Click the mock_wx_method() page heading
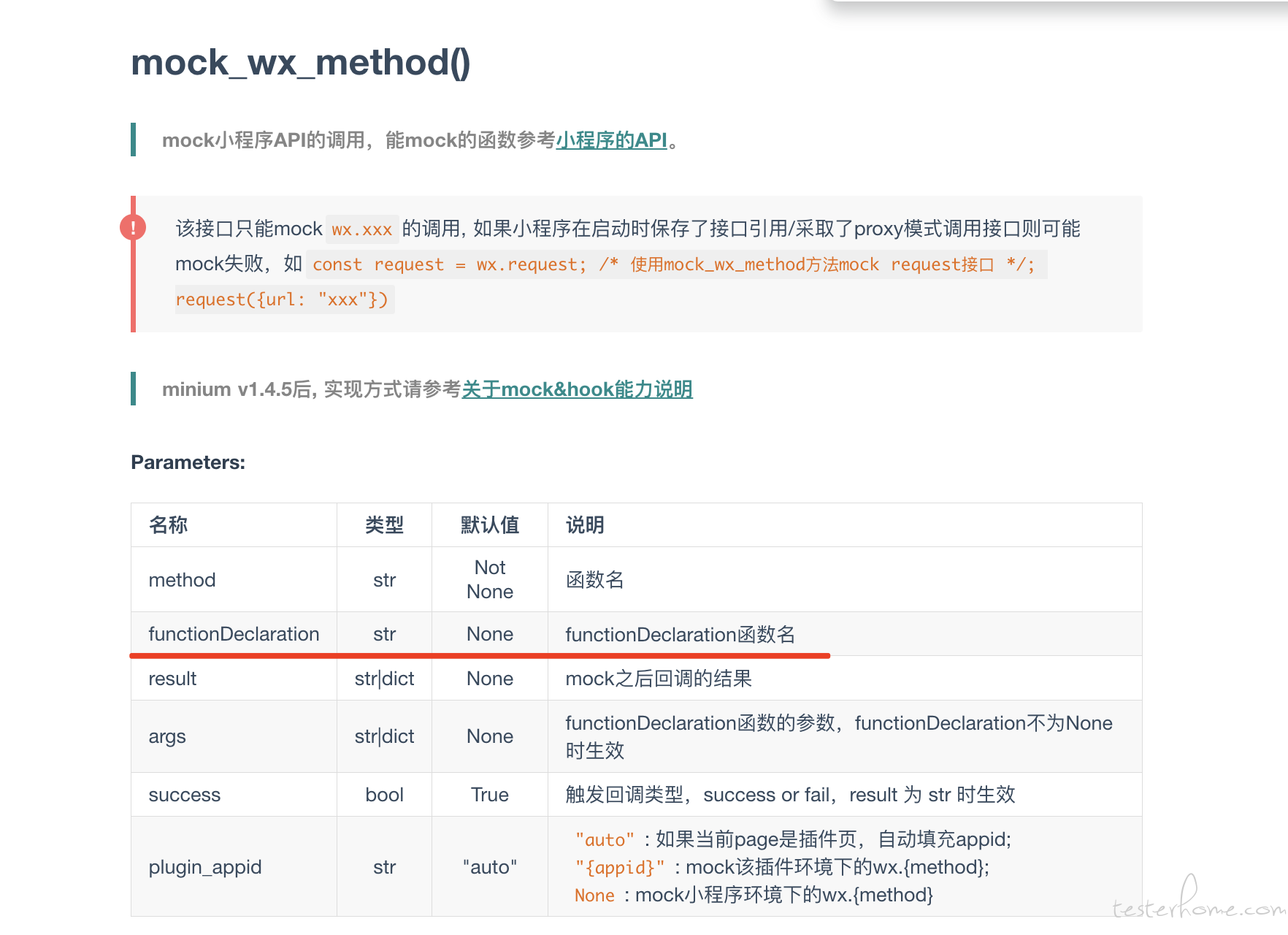The width and height of the screenshot is (1288, 935). [x=300, y=63]
